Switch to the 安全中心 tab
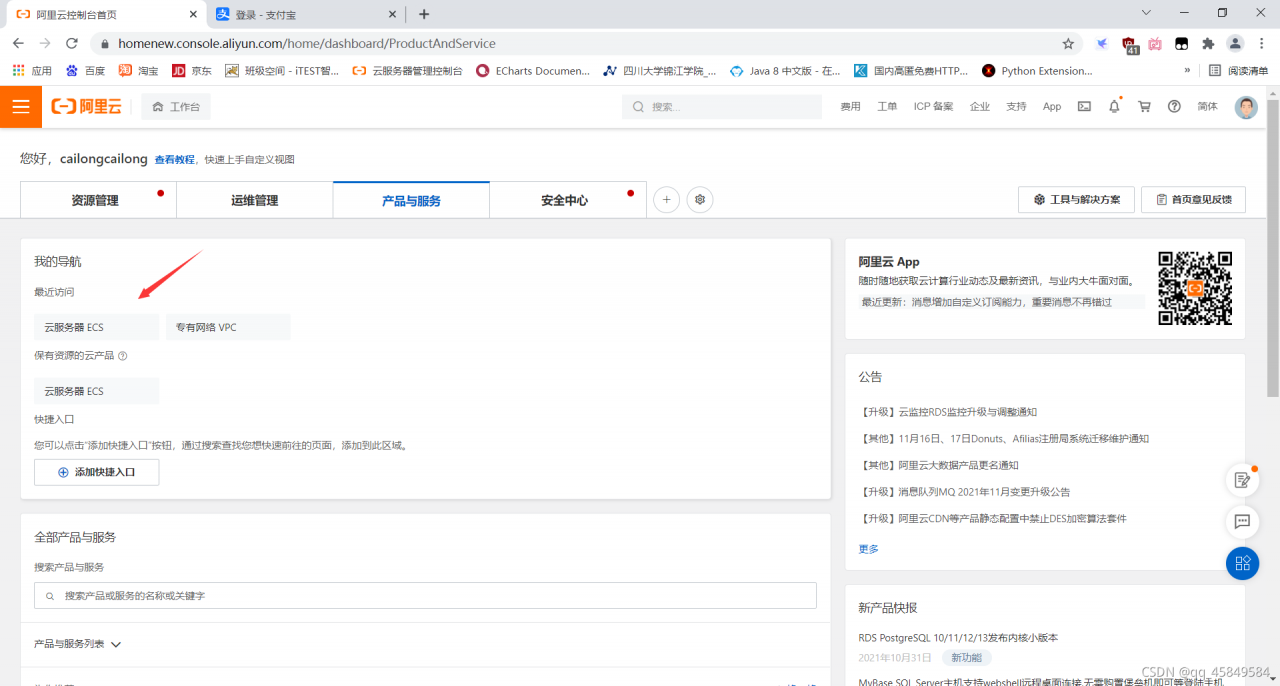This screenshot has height=686, width=1280. [x=568, y=200]
